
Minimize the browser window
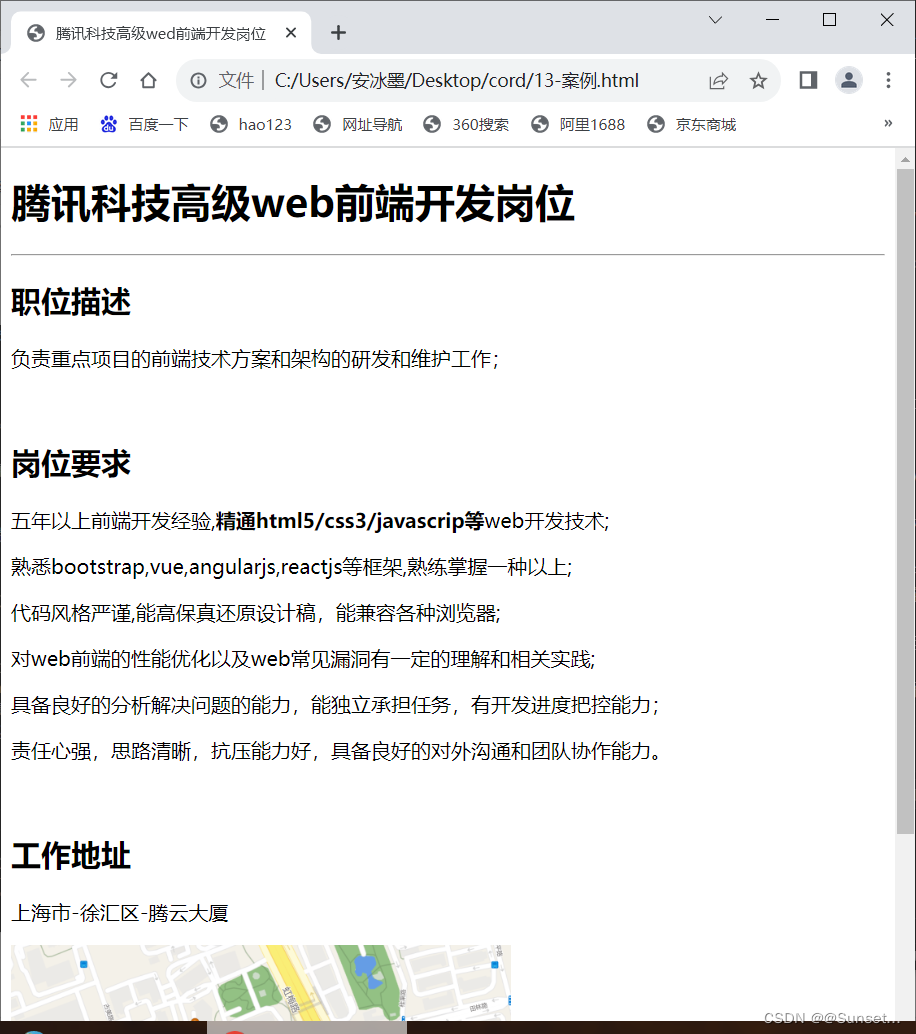pyautogui.click(x=773, y=20)
